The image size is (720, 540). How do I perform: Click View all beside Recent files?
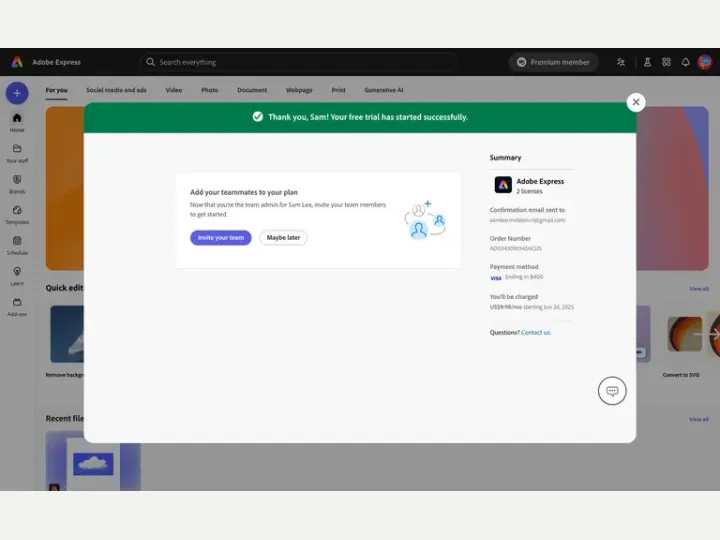[698, 419]
